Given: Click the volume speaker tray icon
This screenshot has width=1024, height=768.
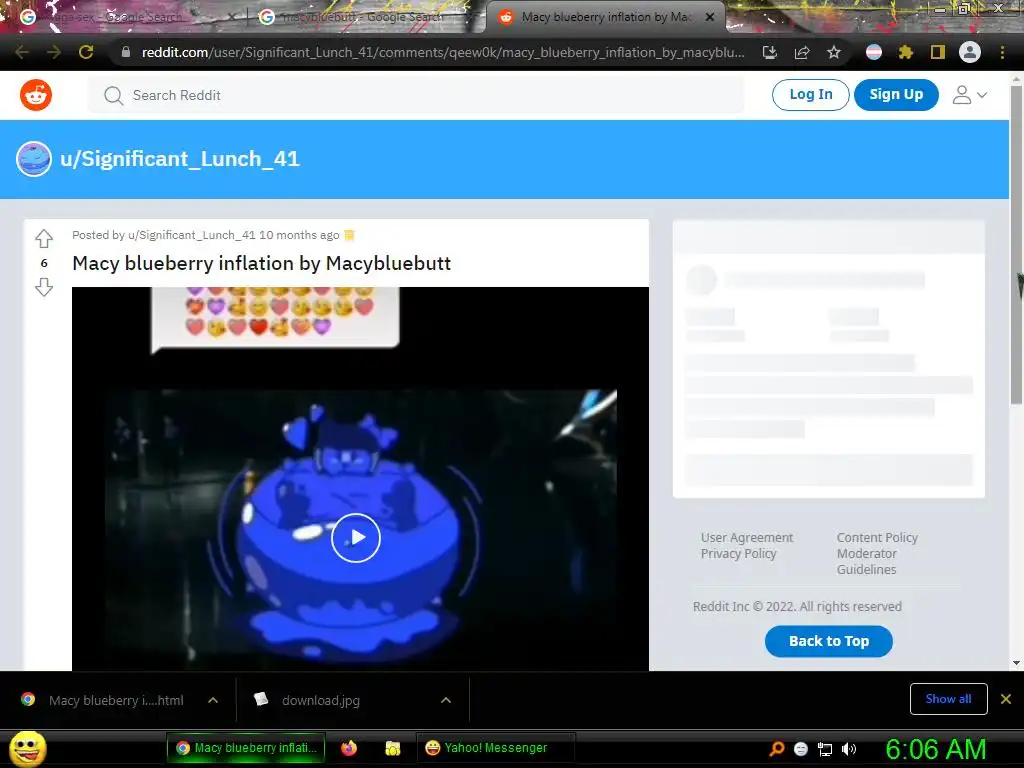Looking at the screenshot, I should (849, 748).
